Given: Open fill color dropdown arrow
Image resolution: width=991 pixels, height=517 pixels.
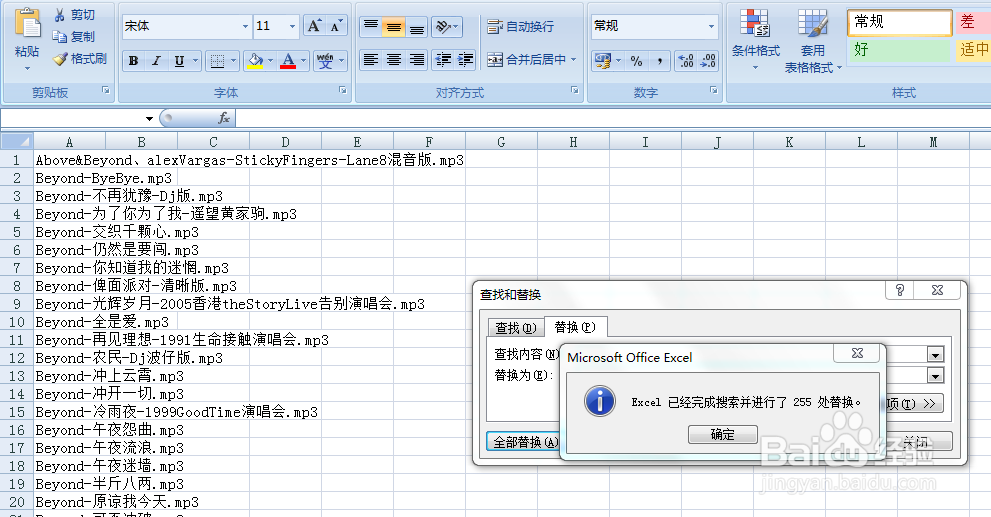Looking at the screenshot, I should coord(271,61).
